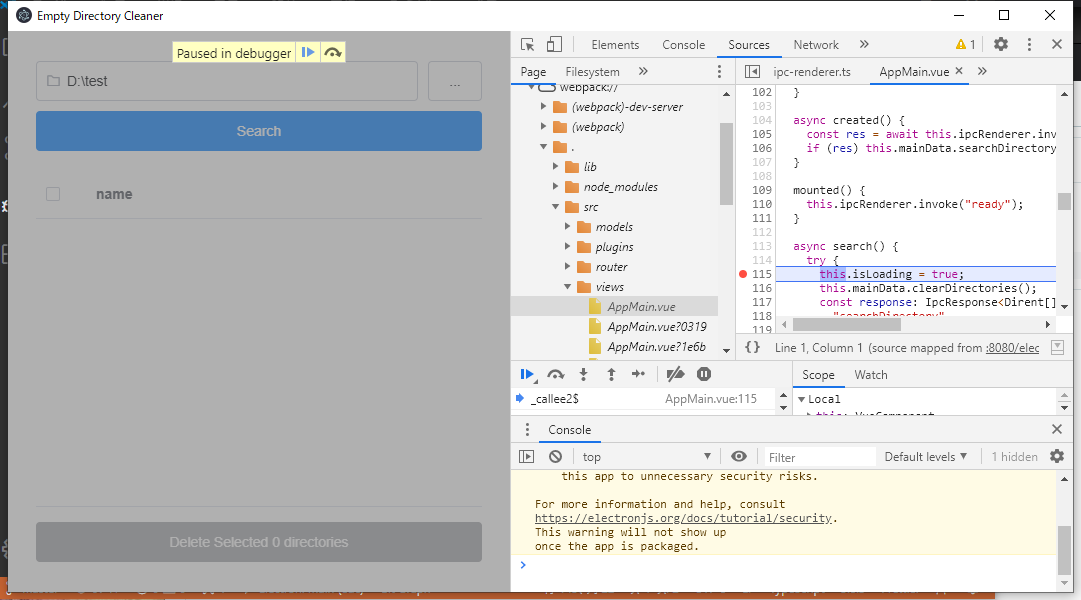Resume script execution in paused overlay
The height and width of the screenshot is (600, 1081).
308,52
